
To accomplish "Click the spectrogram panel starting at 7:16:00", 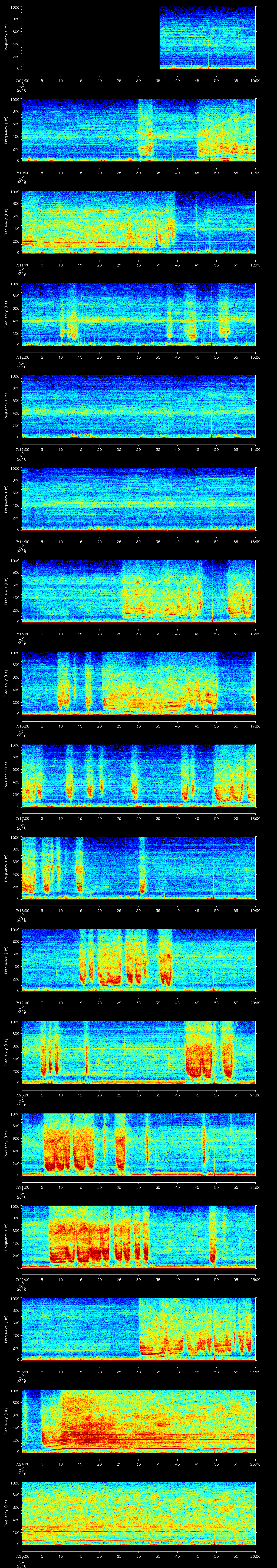I will 138,683.
